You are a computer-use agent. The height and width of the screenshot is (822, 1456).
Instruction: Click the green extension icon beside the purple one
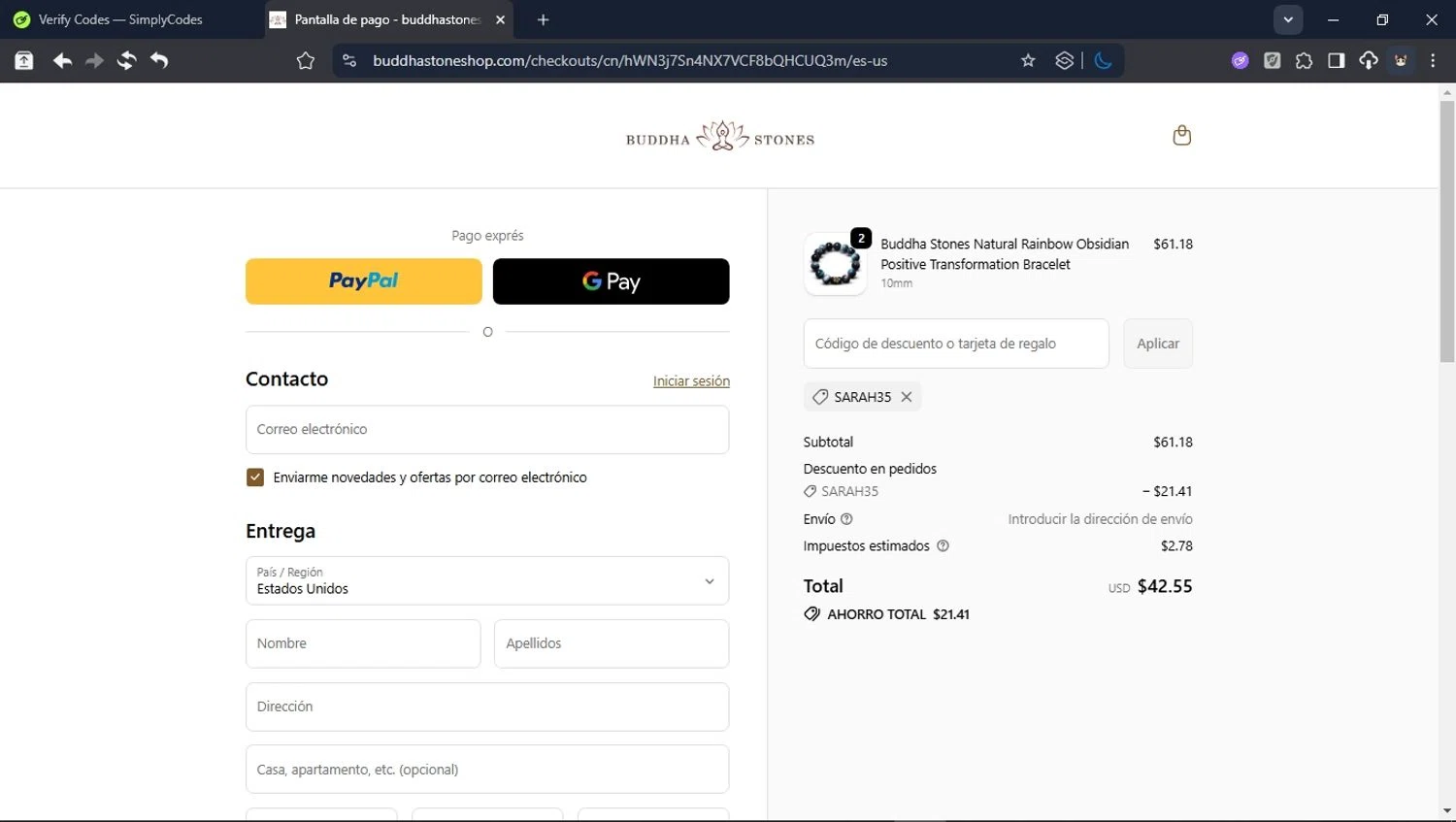tap(1272, 61)
